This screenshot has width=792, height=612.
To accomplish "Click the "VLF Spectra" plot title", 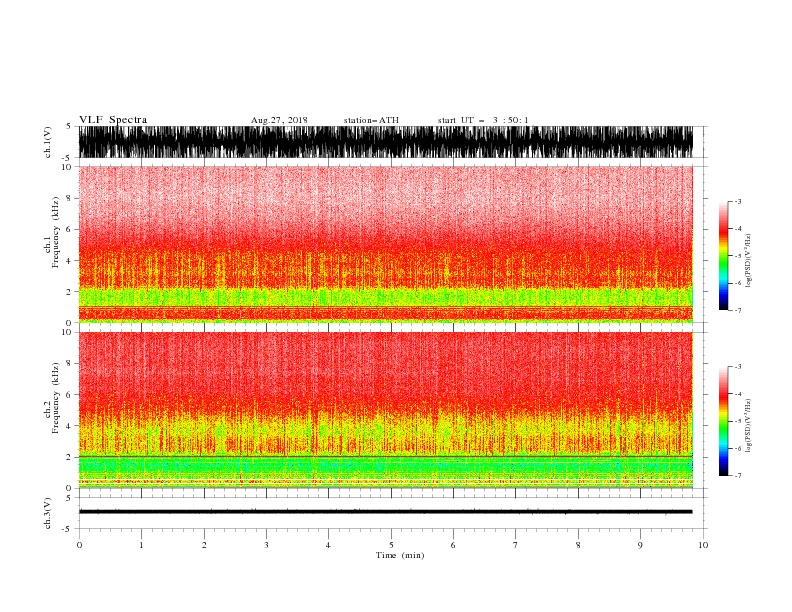I will click(x=113, y=120).
